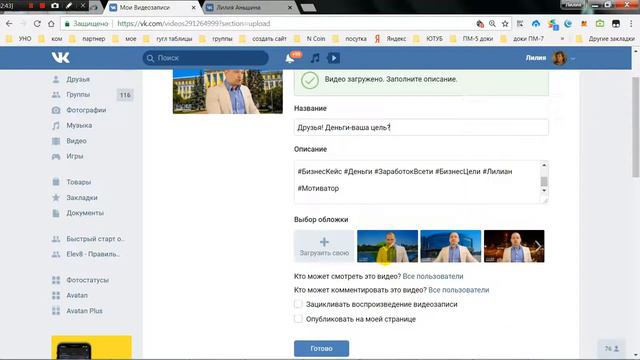Click the yellow advertisement banner in sidebar
The height and width of the screenshot is (360, 640).
pos(91,347)
